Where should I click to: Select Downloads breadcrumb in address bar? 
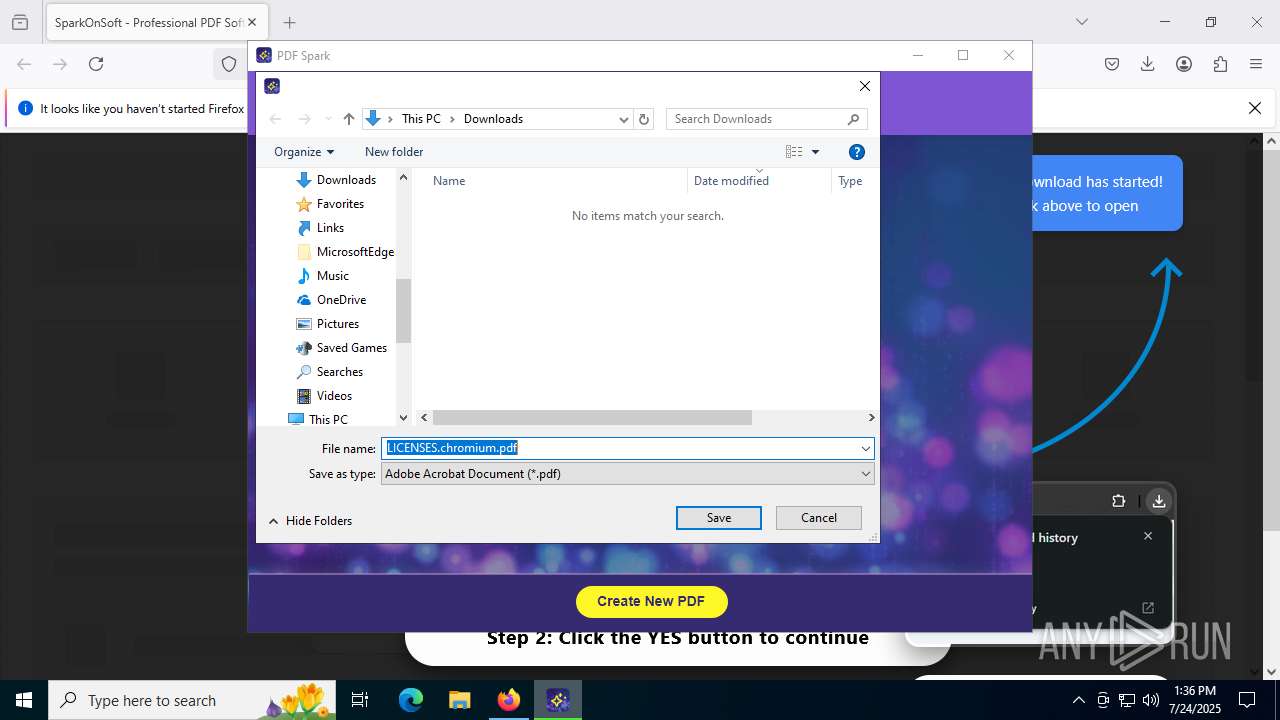[x=493, y=119]
